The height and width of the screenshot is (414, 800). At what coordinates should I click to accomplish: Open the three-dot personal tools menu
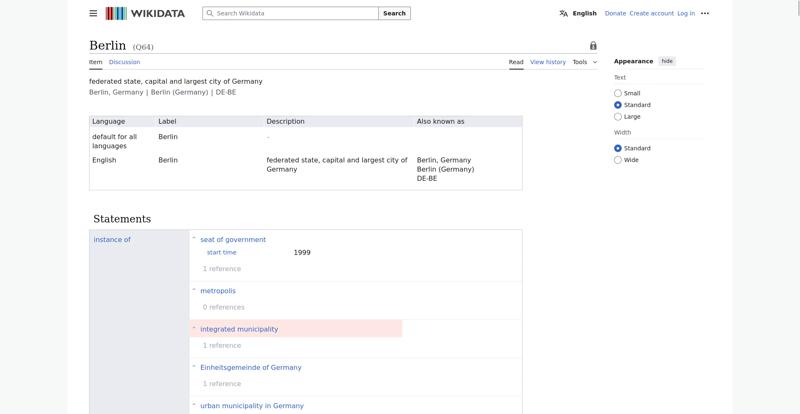pyautogui.click(x=705, y=13)
